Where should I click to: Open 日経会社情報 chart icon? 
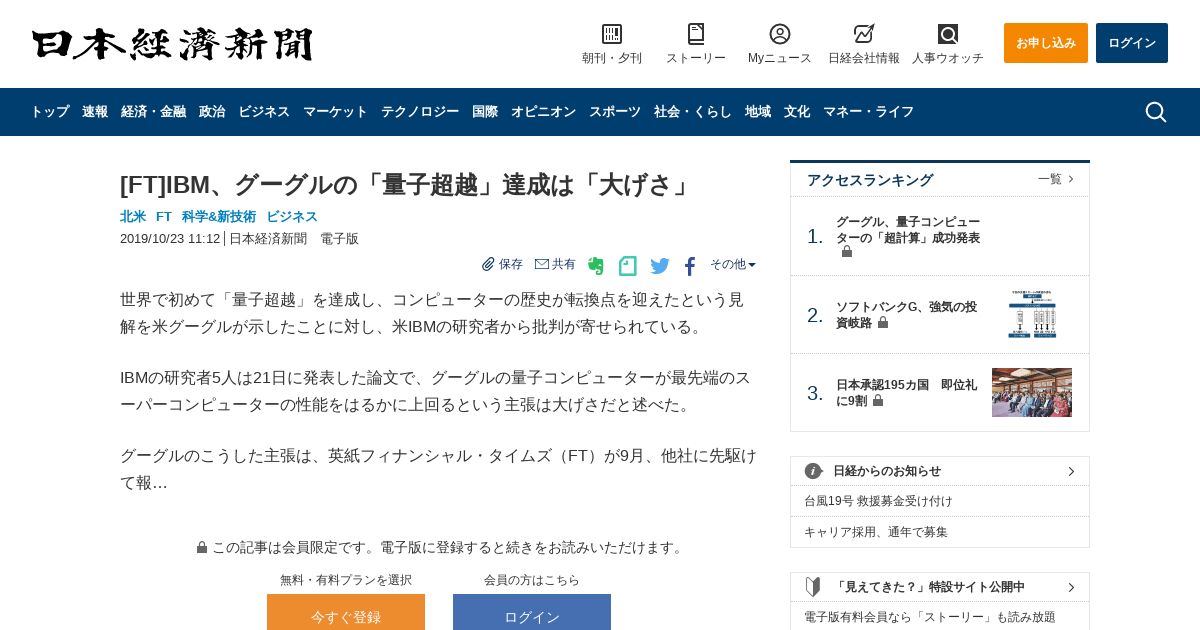pos(864,34)
